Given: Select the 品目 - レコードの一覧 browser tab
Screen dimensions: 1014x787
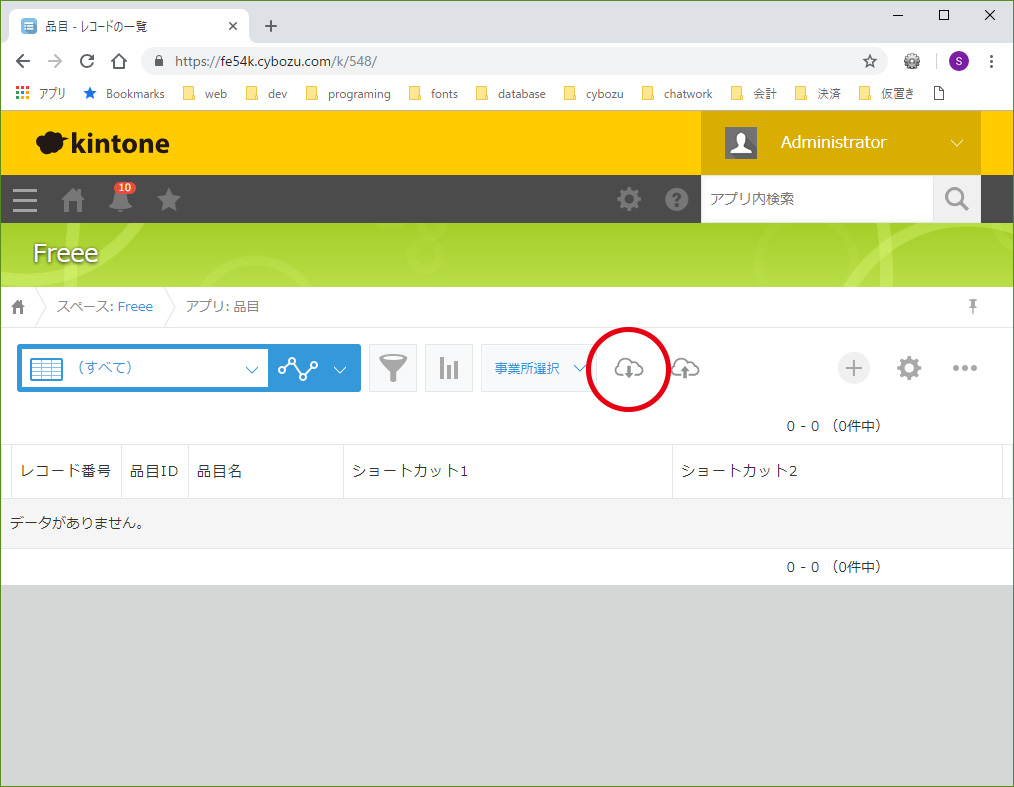Looking at the screenshot, I should point(129,26).
